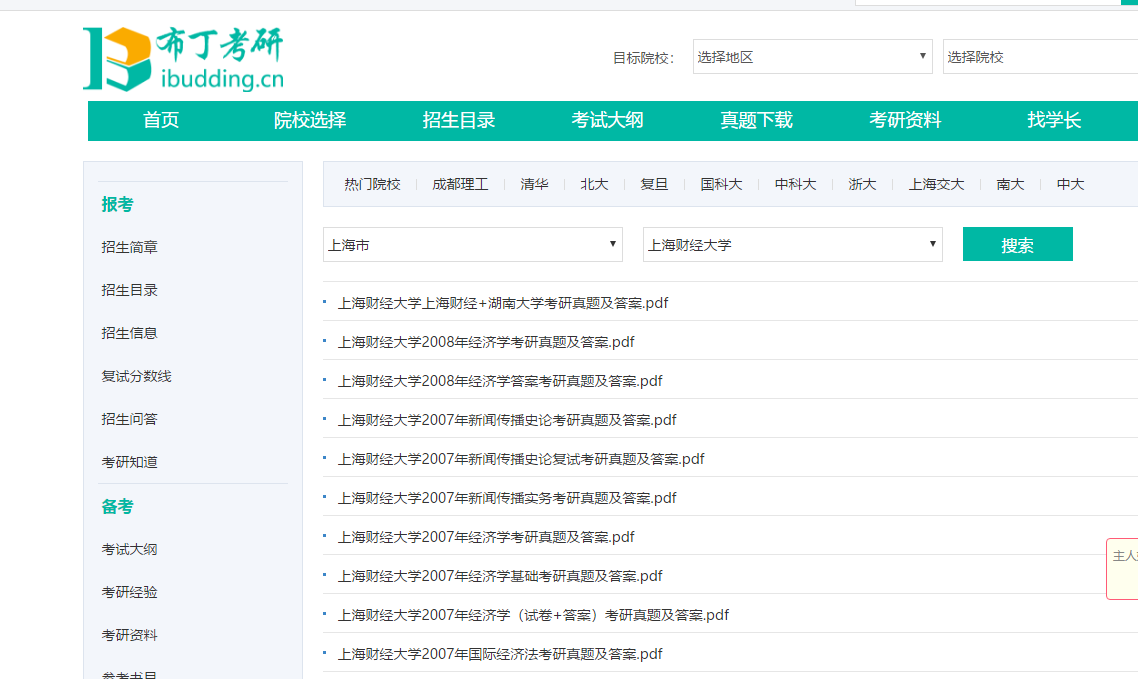Select 浙大 in hot schools bar
The height and width of the screenshot is (679, 1138).
(862, 184)
